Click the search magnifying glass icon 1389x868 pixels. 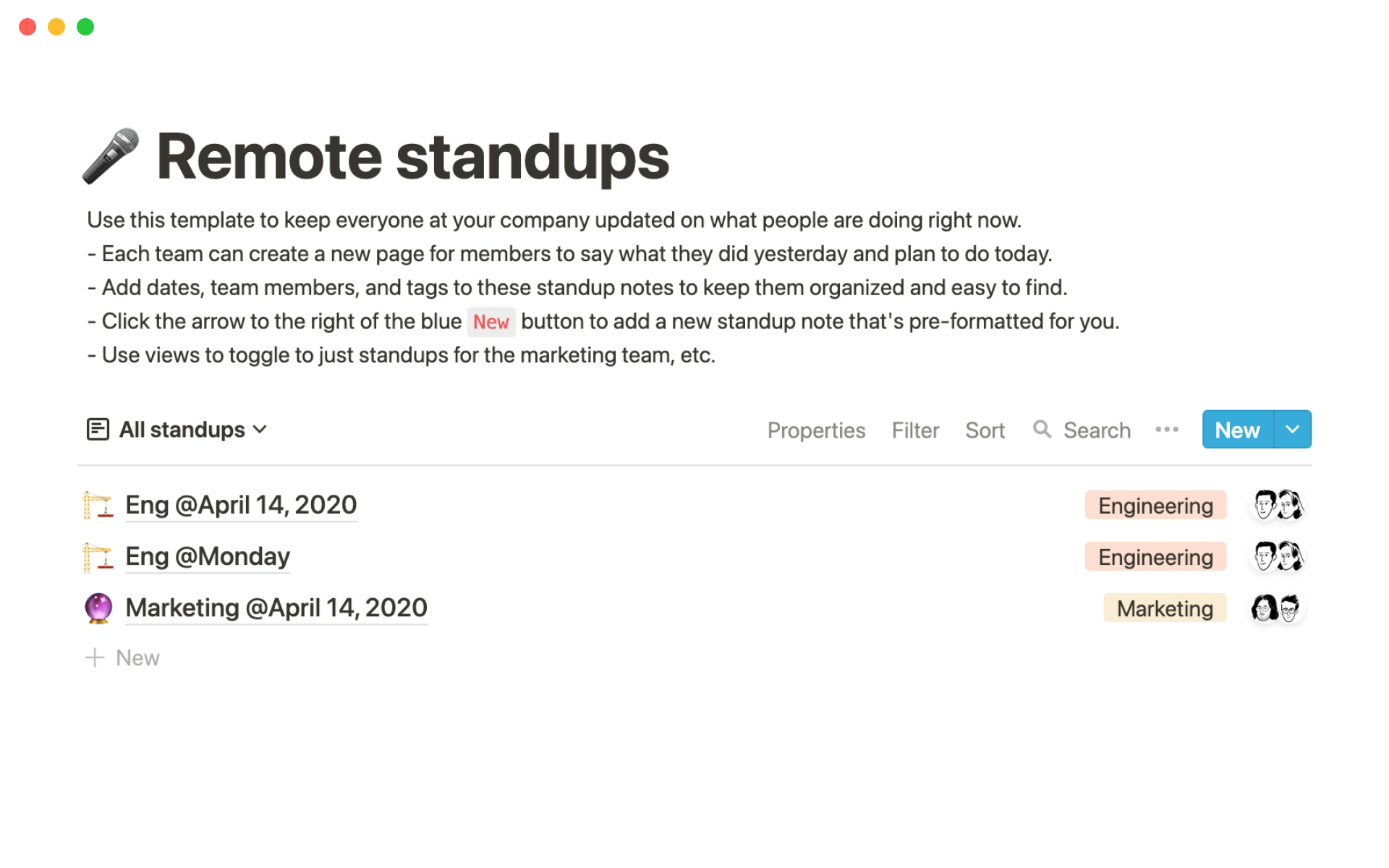coord(1042,430)
